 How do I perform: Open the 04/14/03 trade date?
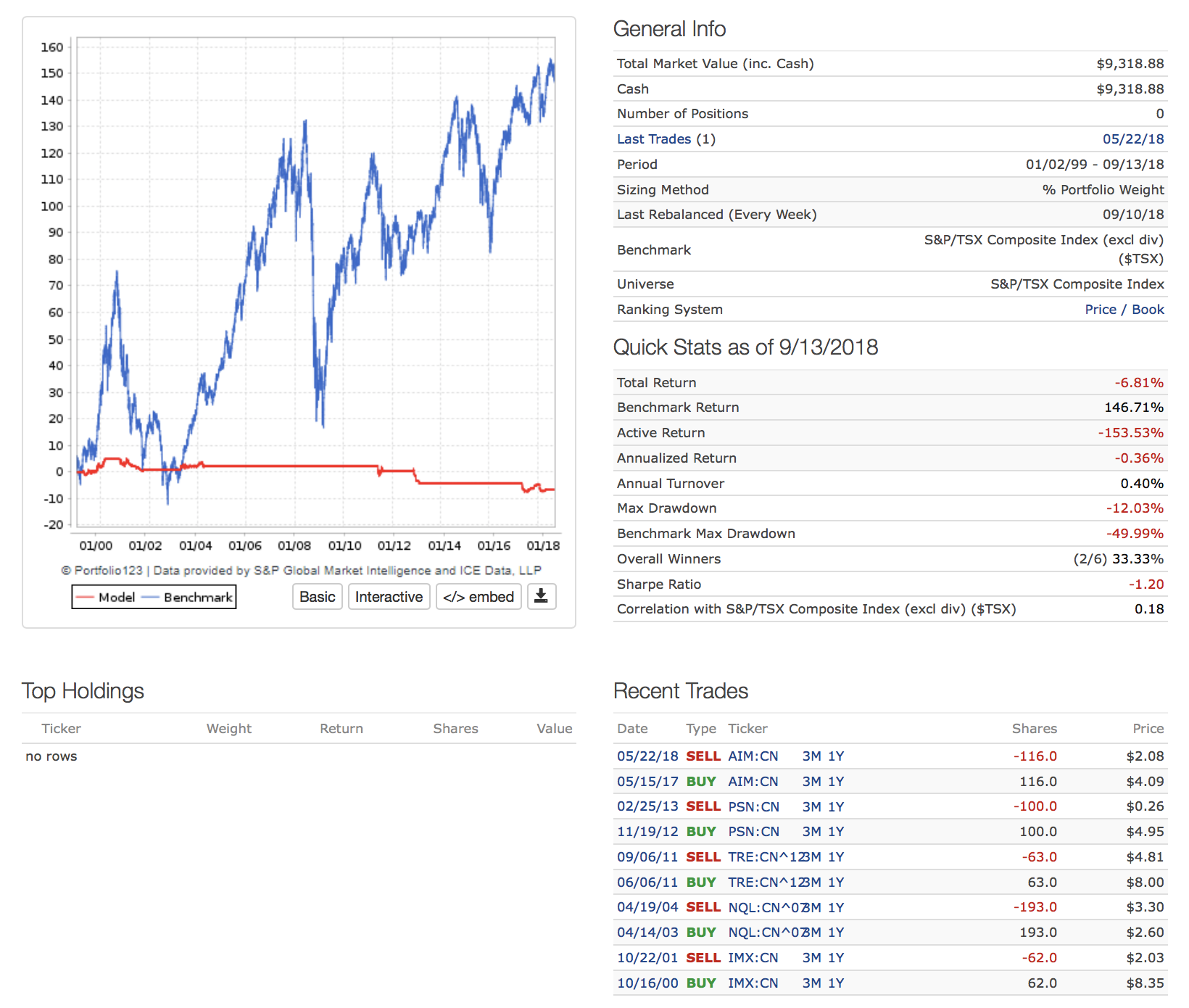647,933
